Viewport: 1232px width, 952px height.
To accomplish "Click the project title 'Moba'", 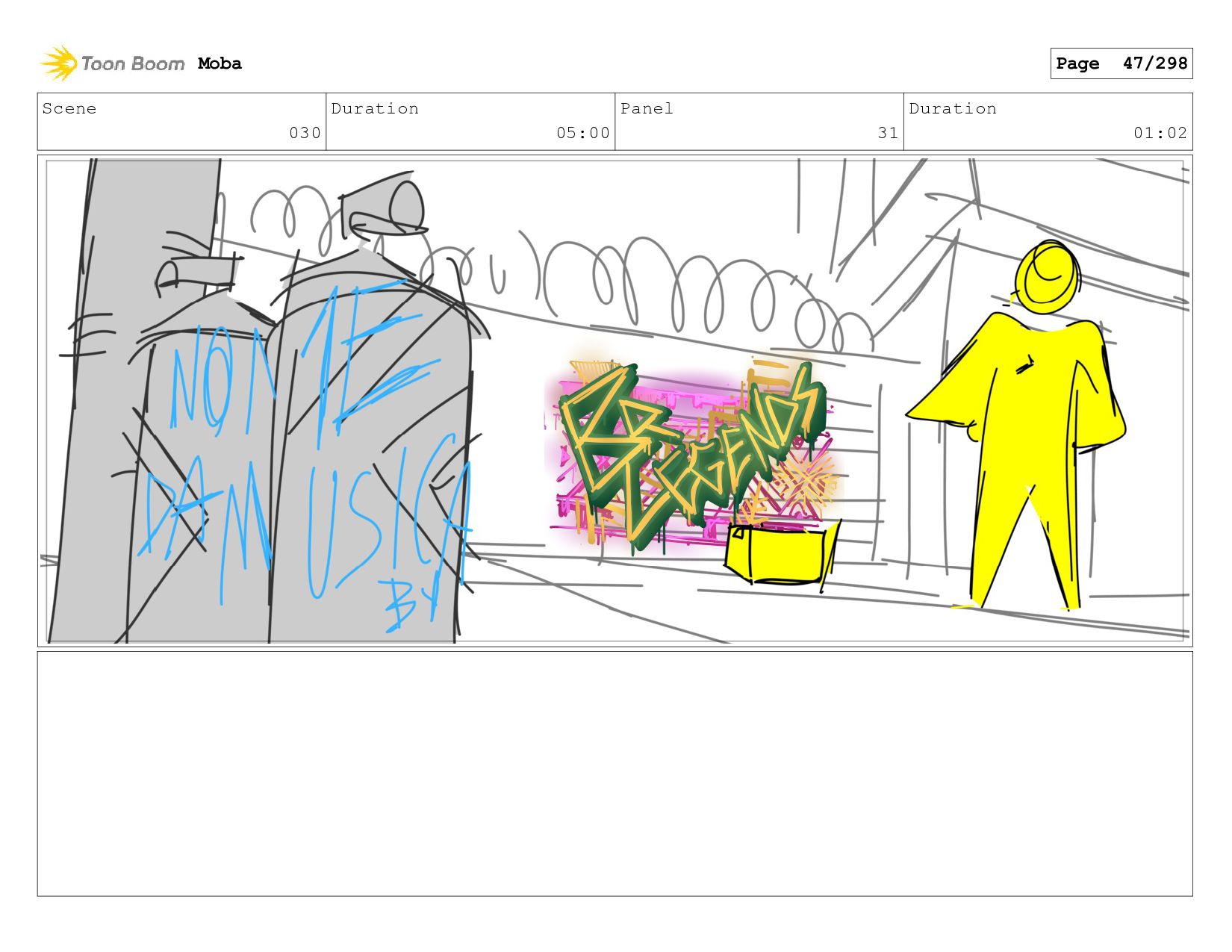I will 220,63.
